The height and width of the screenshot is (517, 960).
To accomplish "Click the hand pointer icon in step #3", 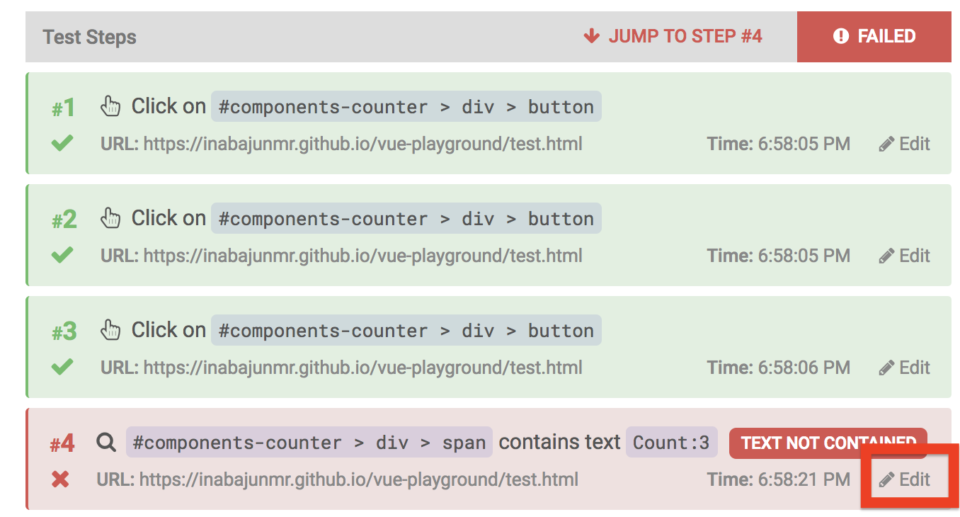I will coord(110,330).
